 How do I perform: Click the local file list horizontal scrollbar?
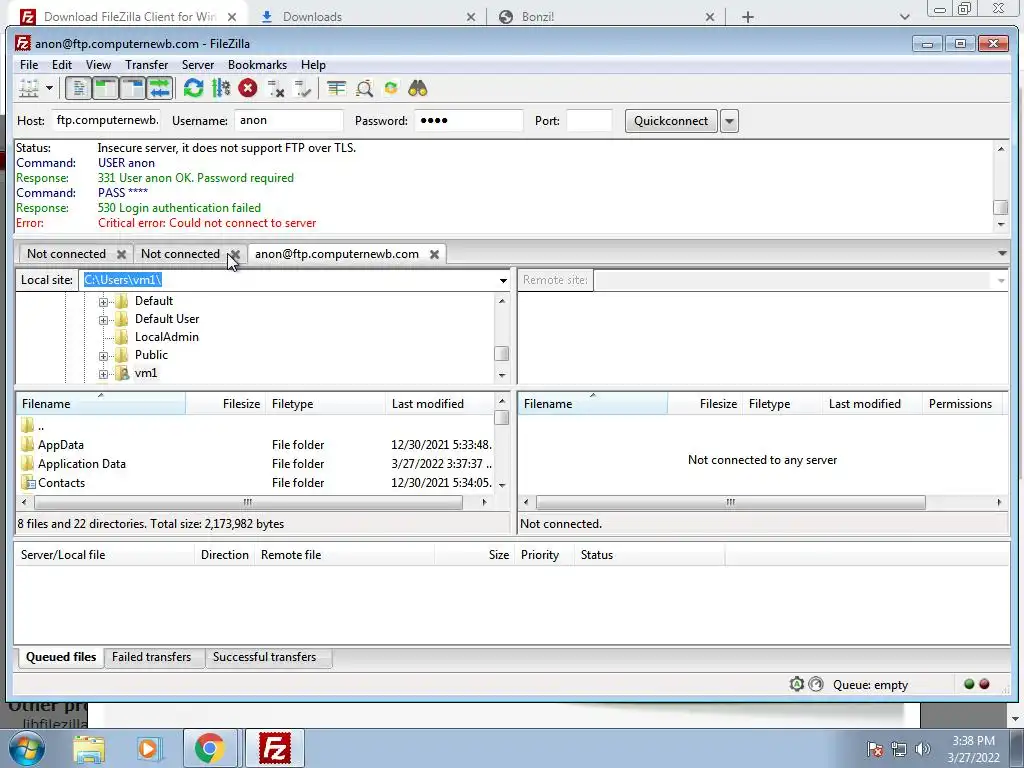pos(248,502)
